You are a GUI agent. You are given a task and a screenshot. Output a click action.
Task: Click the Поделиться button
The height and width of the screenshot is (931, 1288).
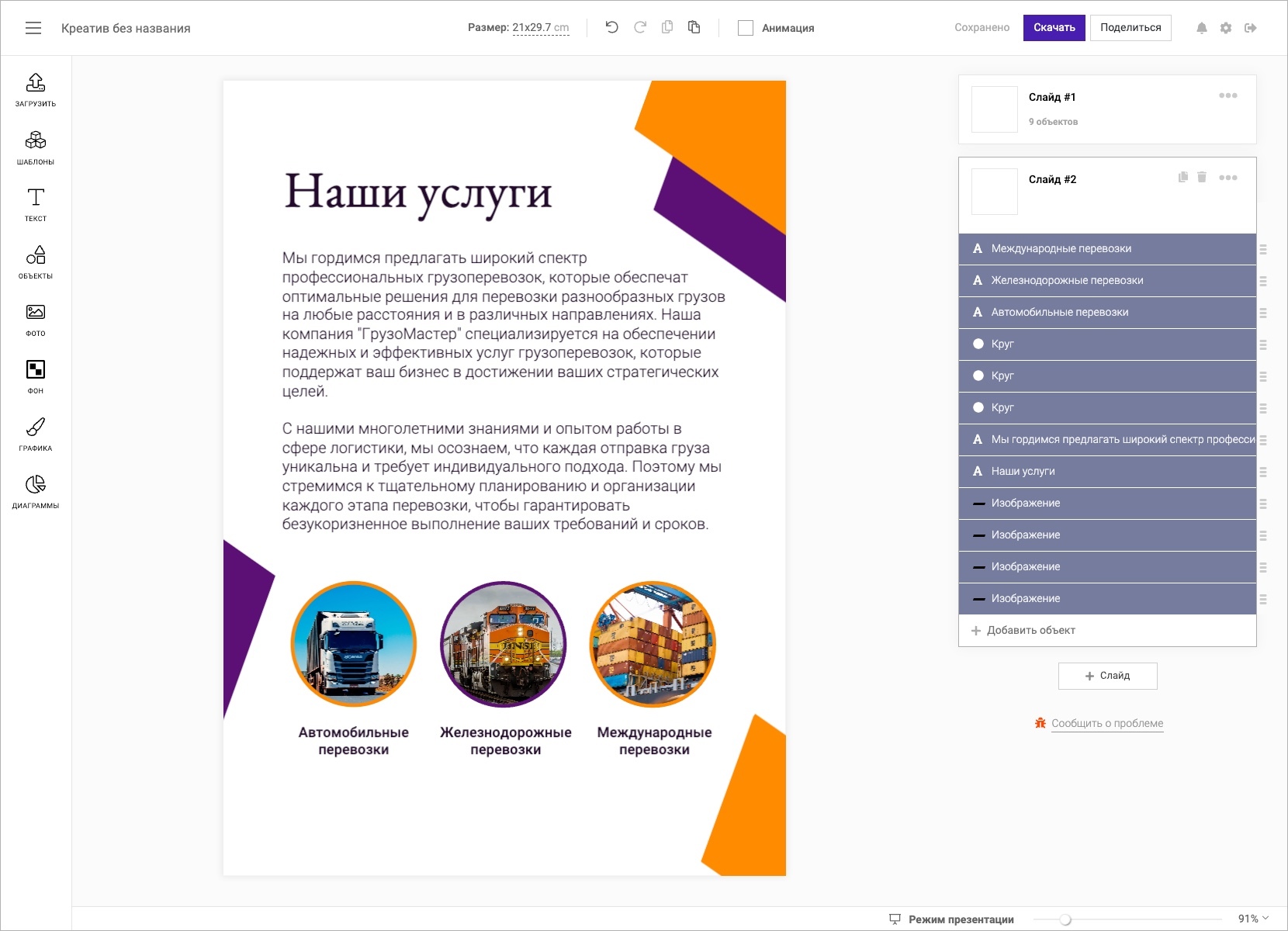click(1130, 28)
